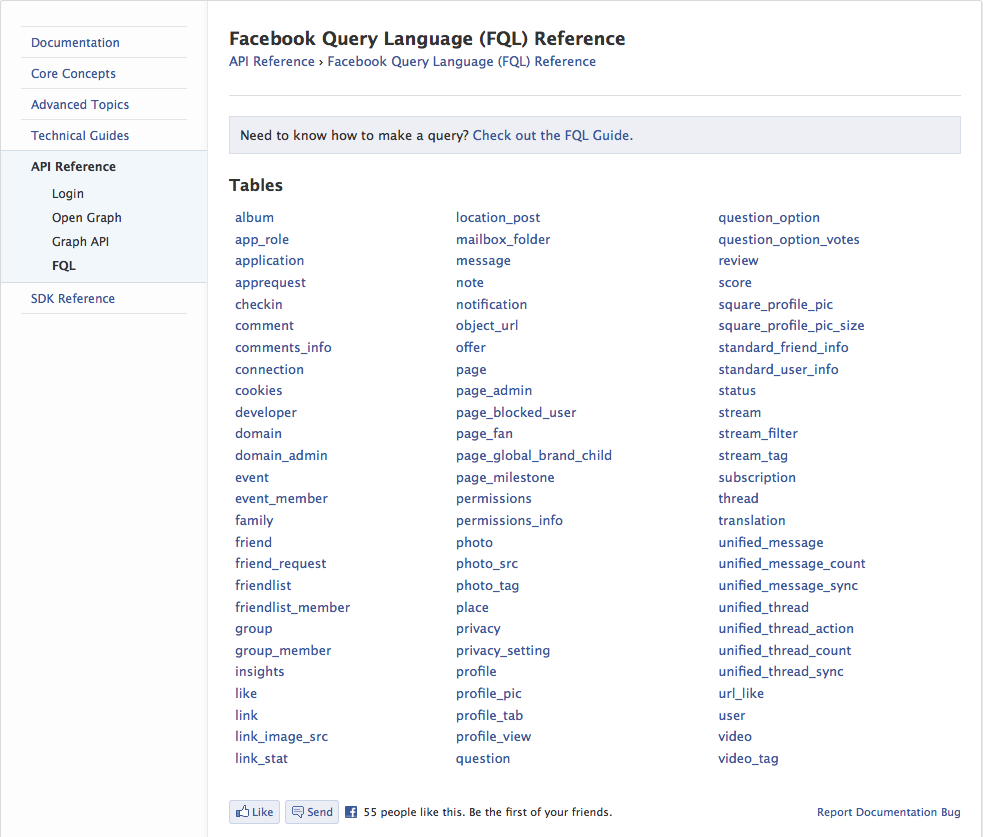The width and height of the screenshot is (983, 837).
Task: Open the score table link
Action: click(735, 283)
